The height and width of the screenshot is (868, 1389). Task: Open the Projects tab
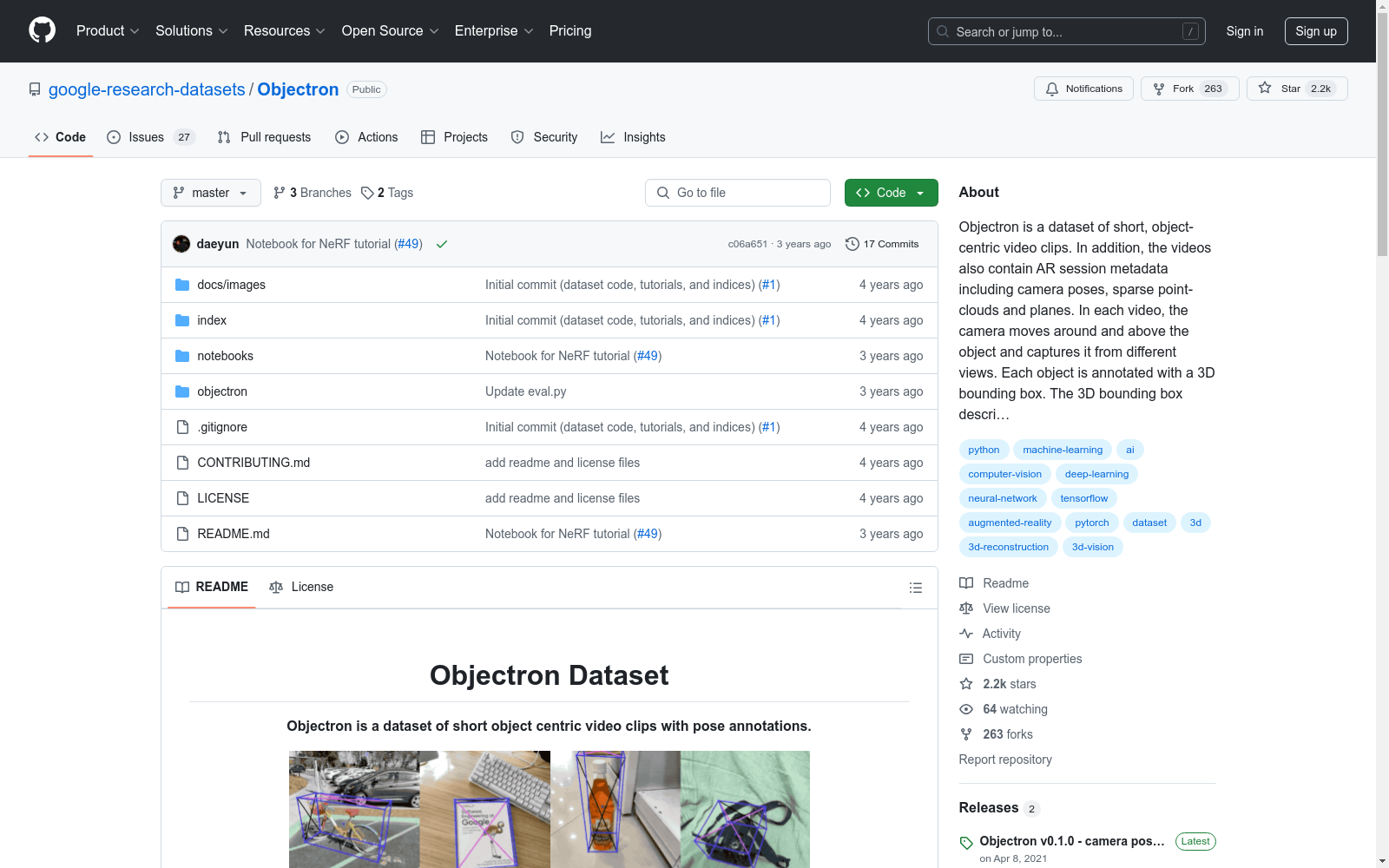[x=454, y=137]
